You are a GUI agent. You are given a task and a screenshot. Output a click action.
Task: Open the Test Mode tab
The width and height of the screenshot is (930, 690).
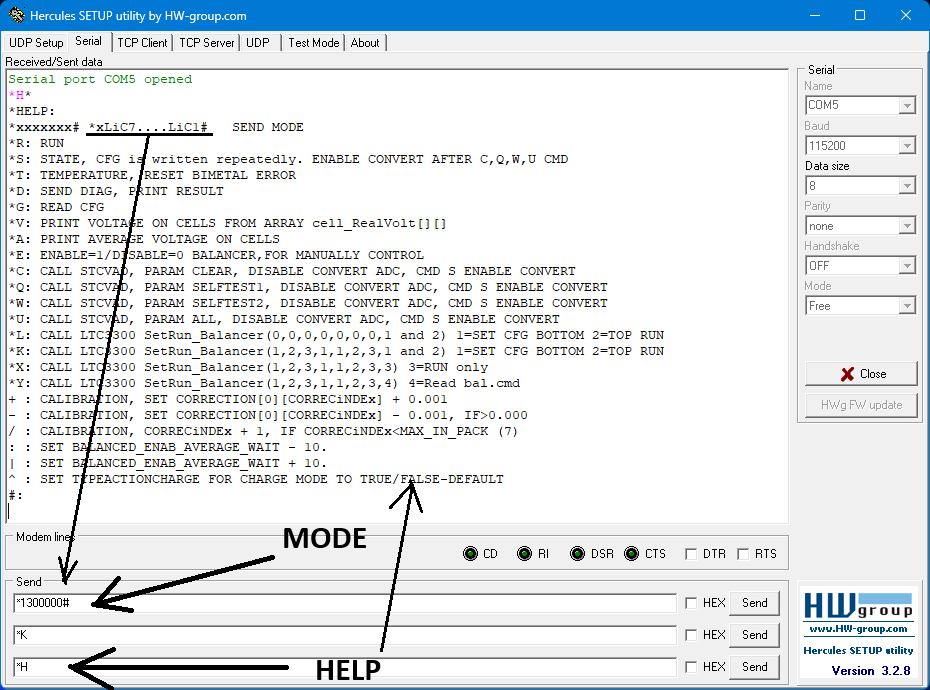(313, 43)
